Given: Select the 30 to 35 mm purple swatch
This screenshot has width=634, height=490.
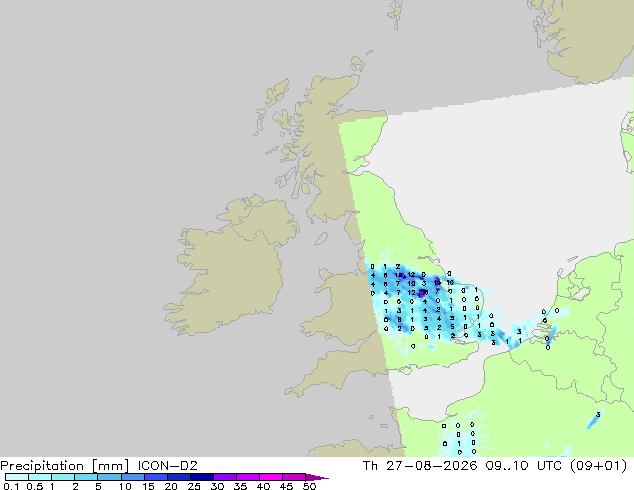Looking at the screenshot, I should coord(225,477).
